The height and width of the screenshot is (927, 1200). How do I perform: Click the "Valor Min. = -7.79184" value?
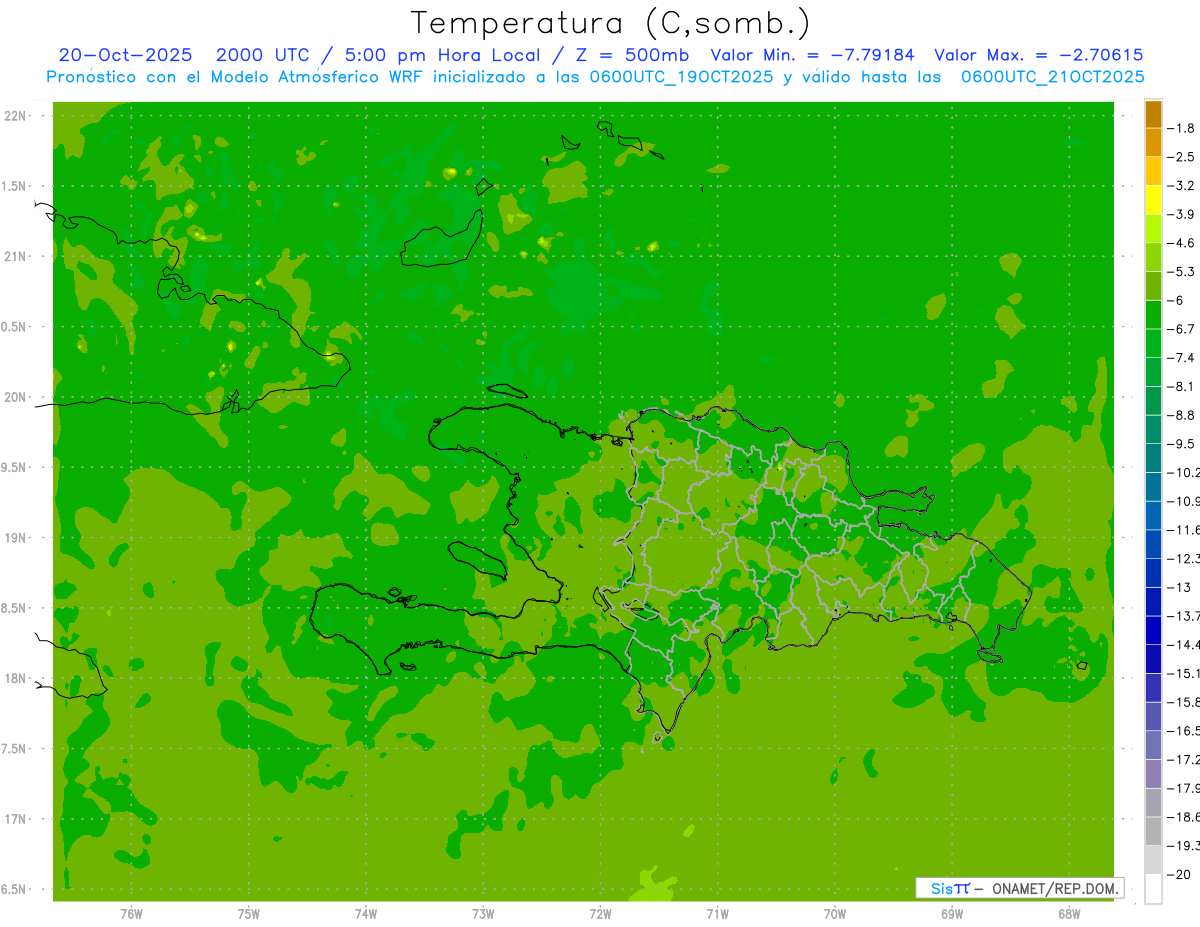point(813,55)
